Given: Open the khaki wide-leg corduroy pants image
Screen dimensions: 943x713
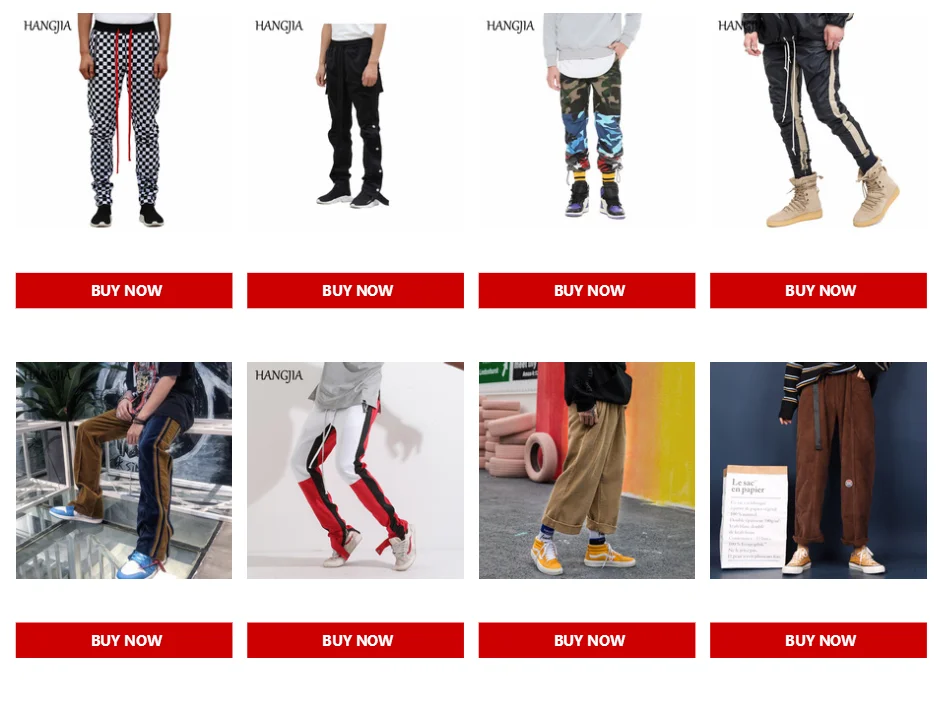Looking at the screenshot, I should coord(587,470).
